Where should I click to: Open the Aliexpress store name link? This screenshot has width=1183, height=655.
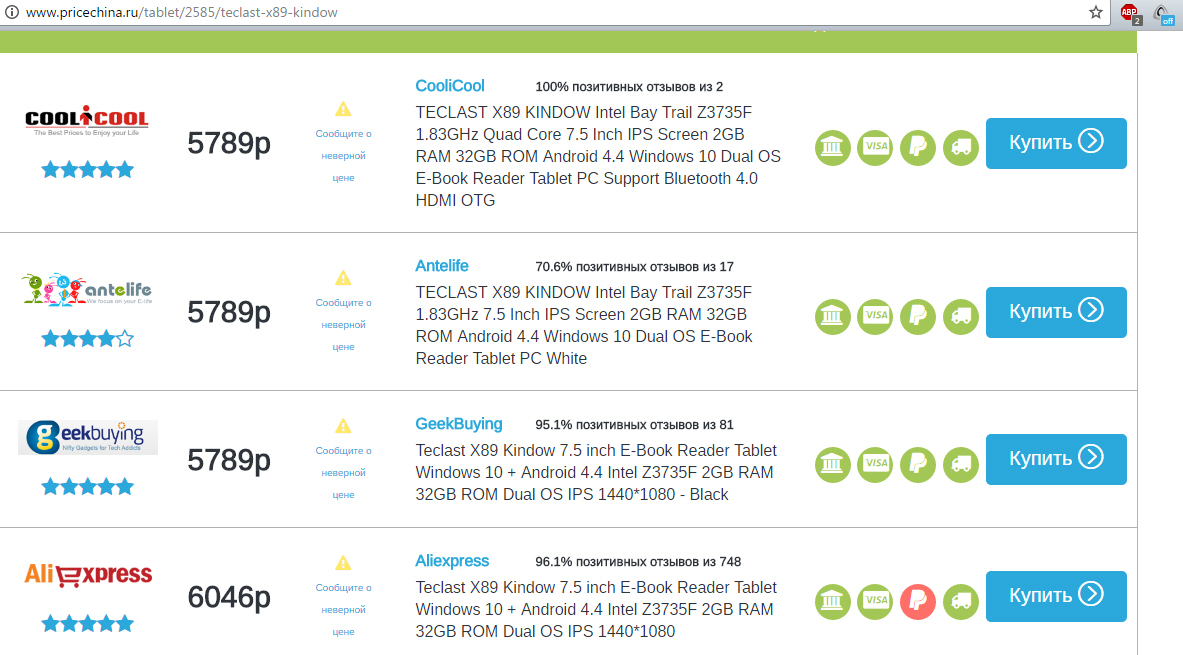click(452, 561)
